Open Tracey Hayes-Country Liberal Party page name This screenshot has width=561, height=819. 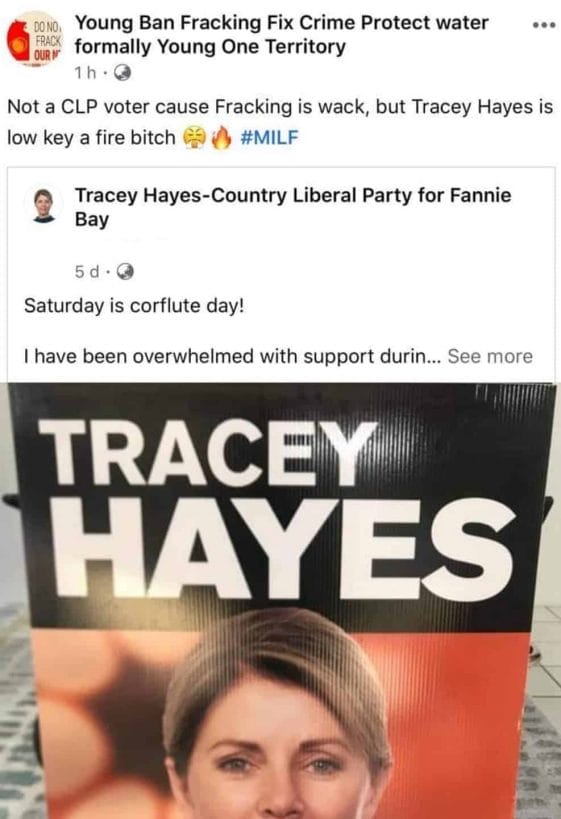pyautogui.click(x=293, y=207)
